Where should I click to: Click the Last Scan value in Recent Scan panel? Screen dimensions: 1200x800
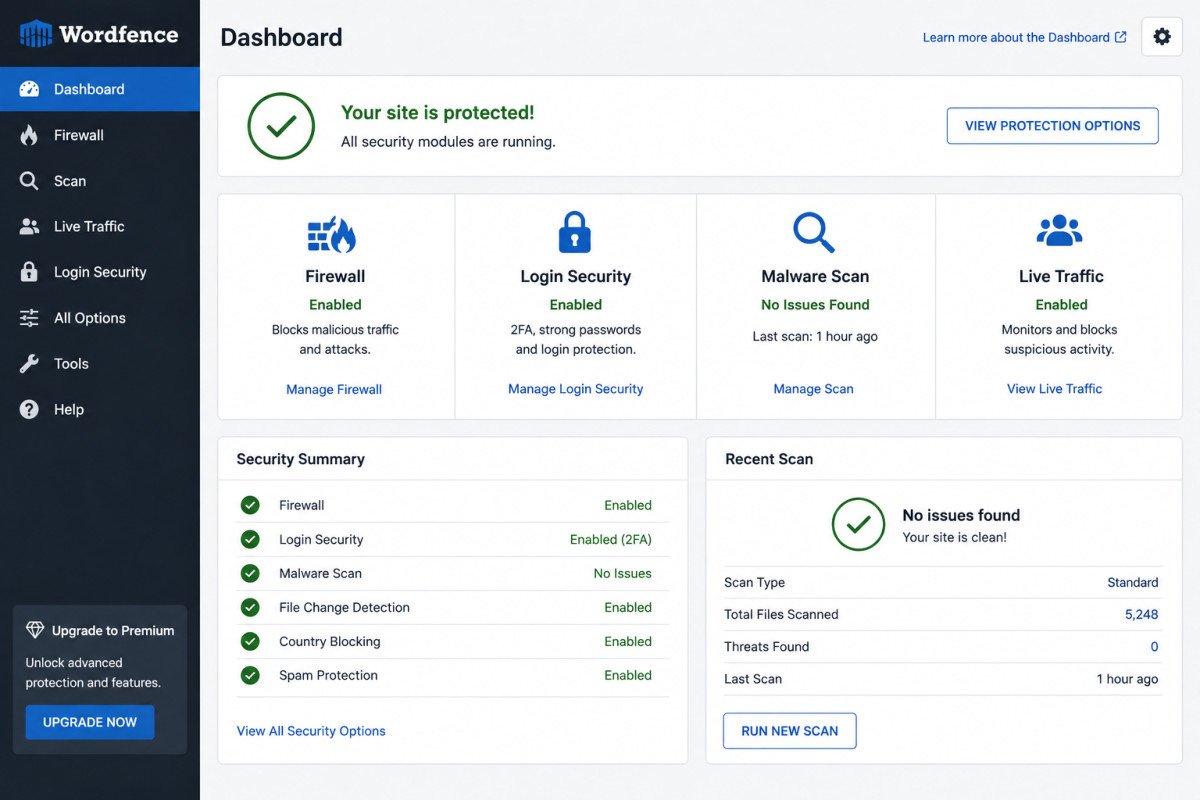pyautogui.click(x=1128, y=679)
